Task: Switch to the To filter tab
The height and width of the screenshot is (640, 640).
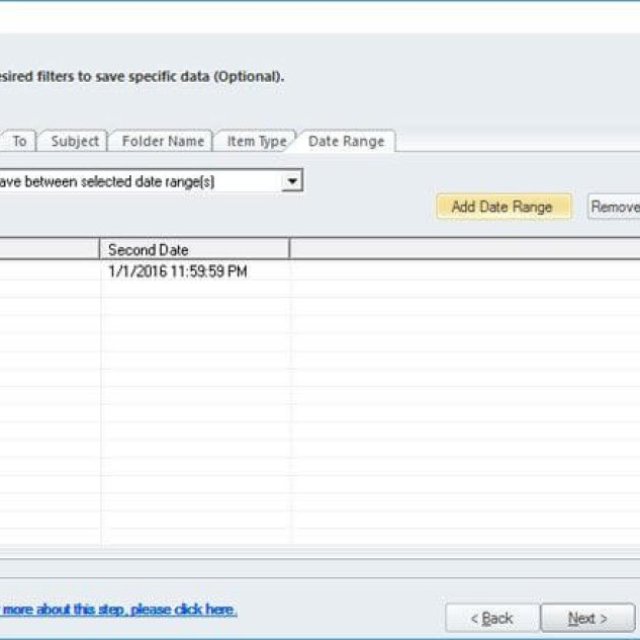Action: click(19, 141)
